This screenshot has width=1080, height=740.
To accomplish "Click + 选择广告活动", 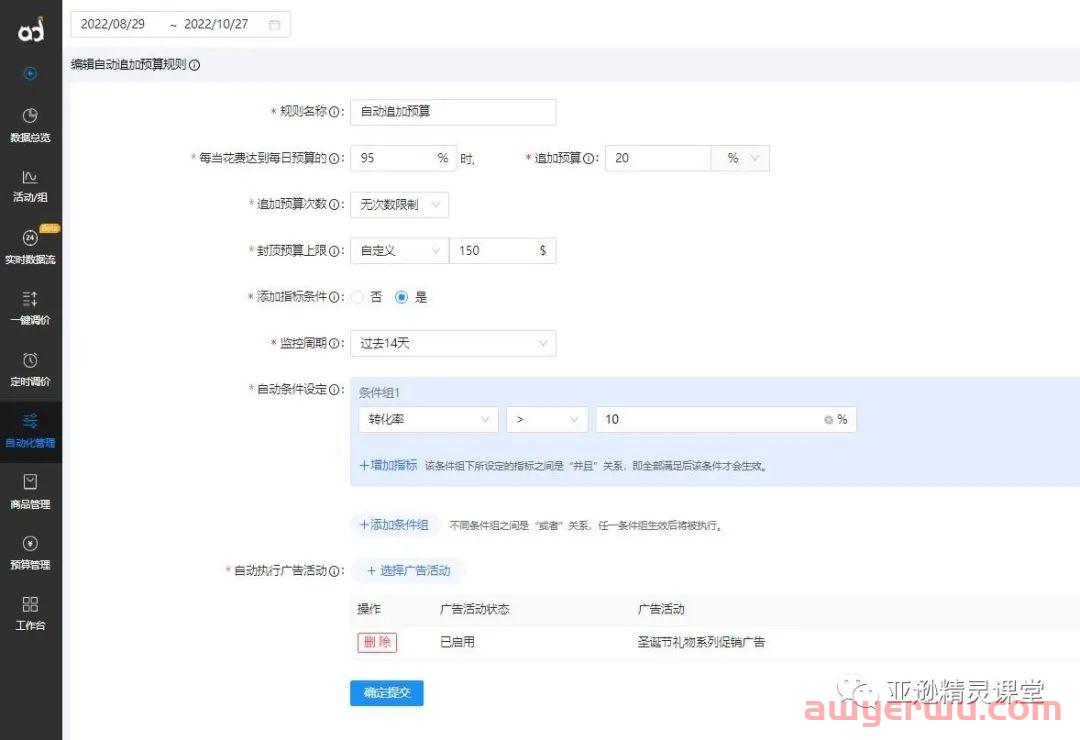I will [408, 571].
